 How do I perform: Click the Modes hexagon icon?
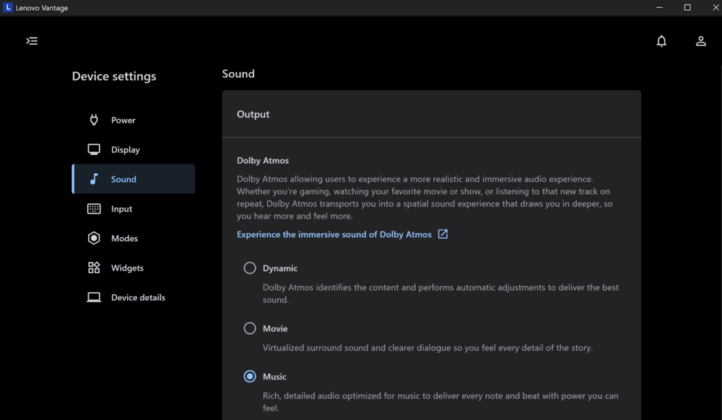pos(94,238)
